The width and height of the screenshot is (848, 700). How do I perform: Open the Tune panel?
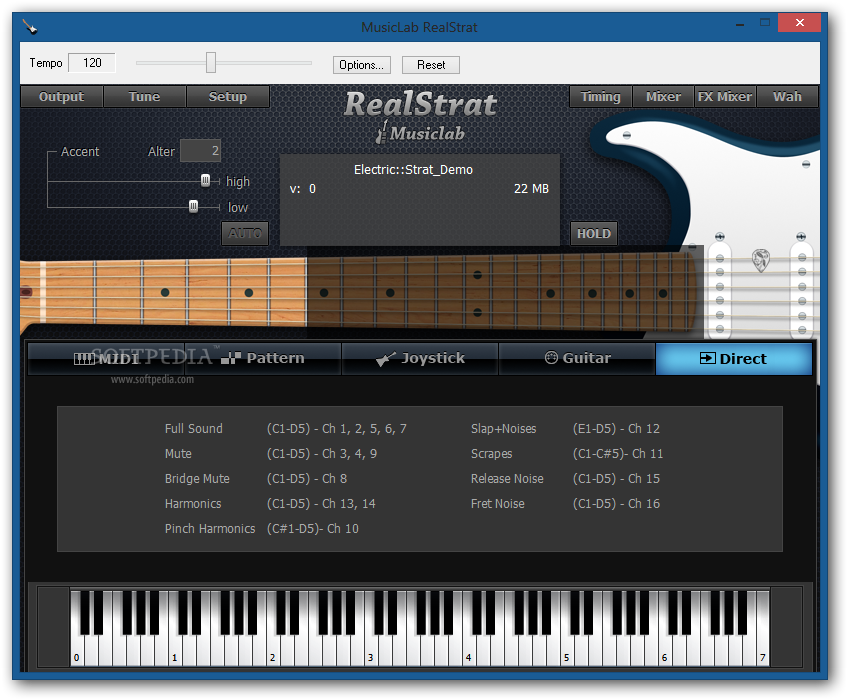144,97
